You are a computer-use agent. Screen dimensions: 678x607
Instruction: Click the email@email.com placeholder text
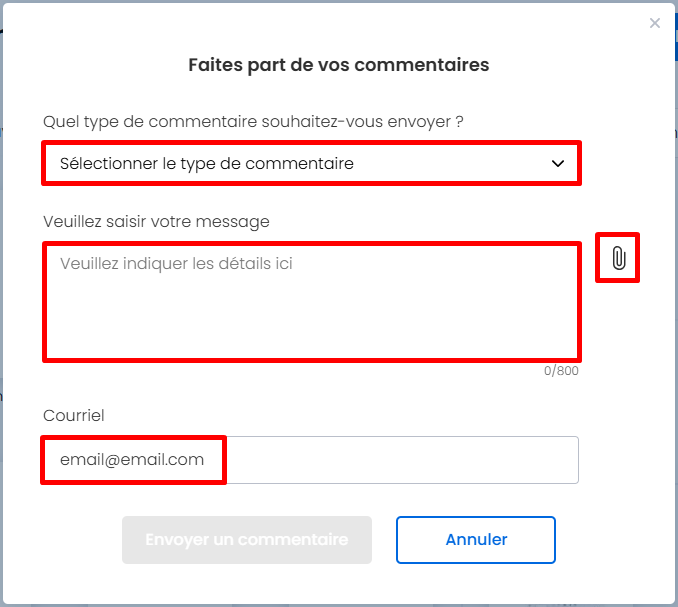[x=132, y=460]
